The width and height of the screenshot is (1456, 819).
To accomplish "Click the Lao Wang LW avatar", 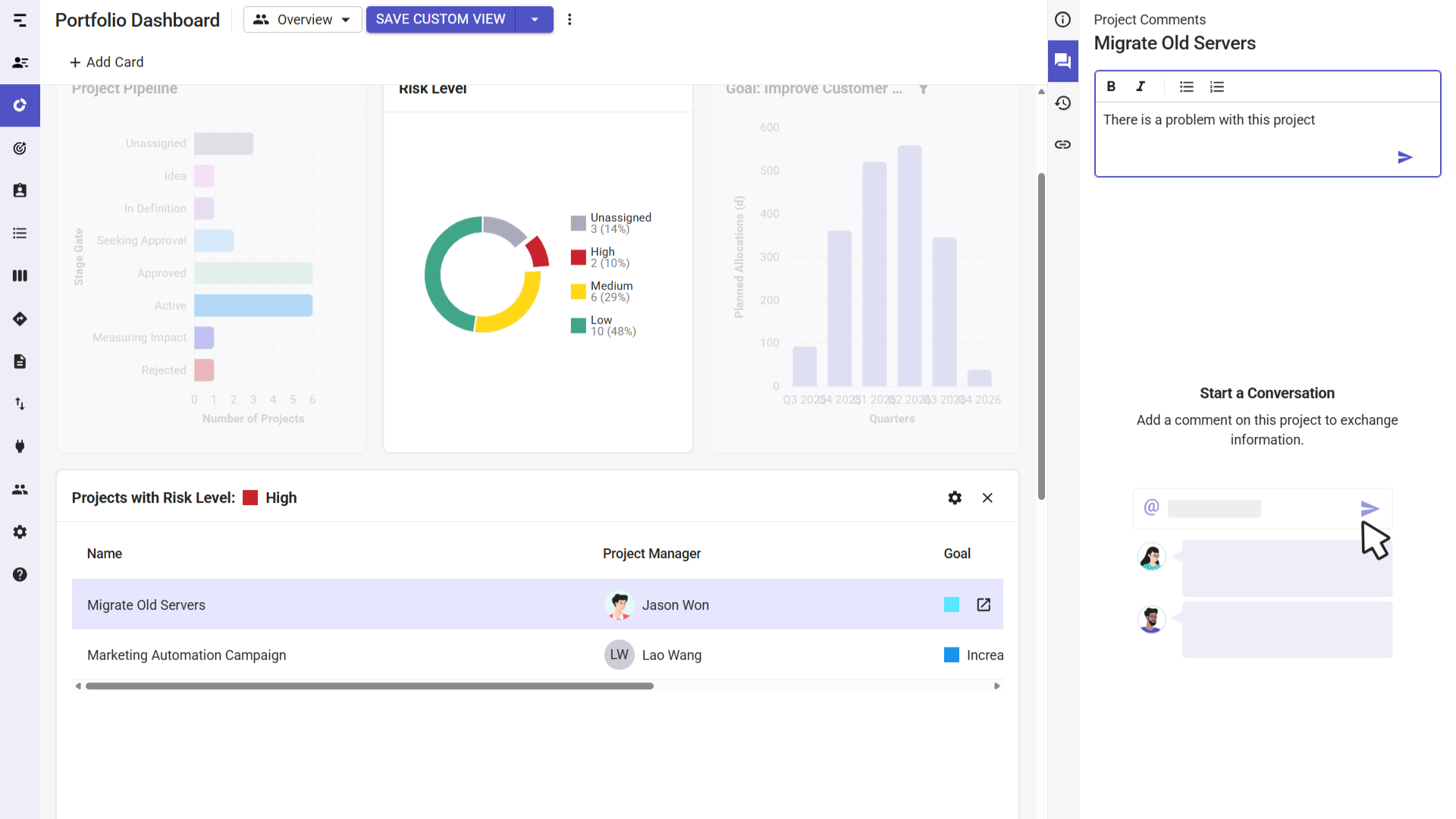I will click(619, 654).
